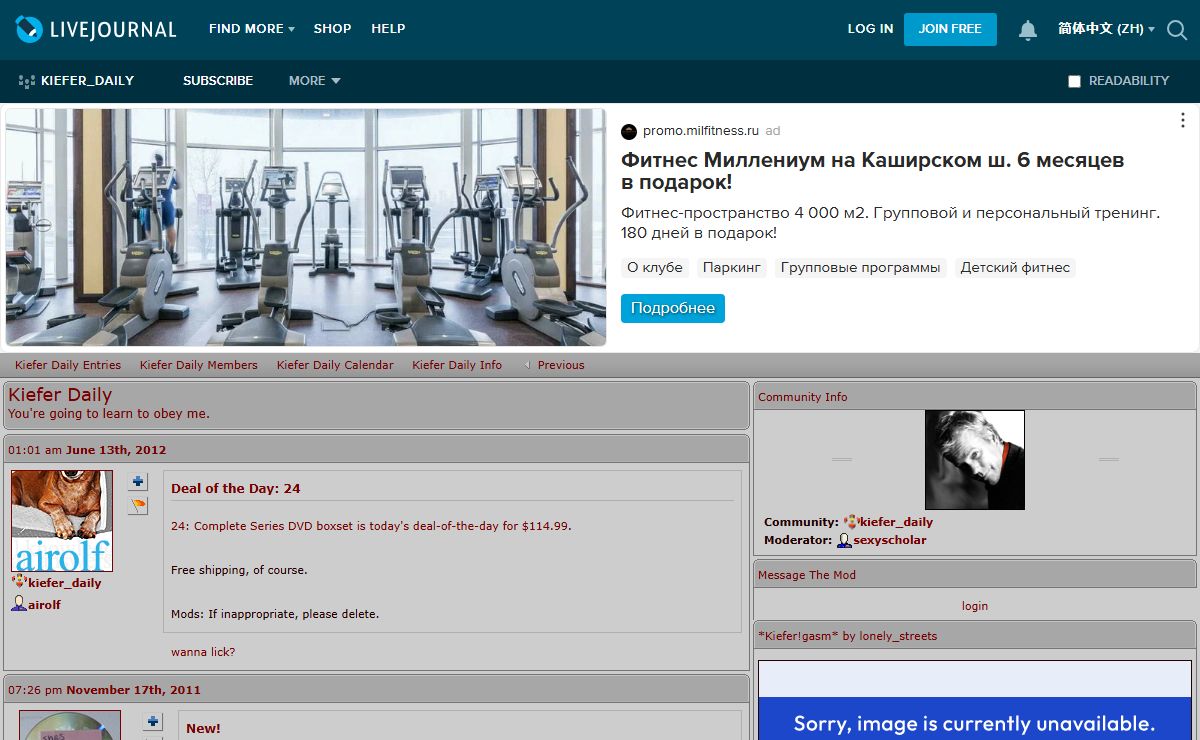Click Subscribe in journal bar
Screen dimensions: 1200x740
[218, 81]
